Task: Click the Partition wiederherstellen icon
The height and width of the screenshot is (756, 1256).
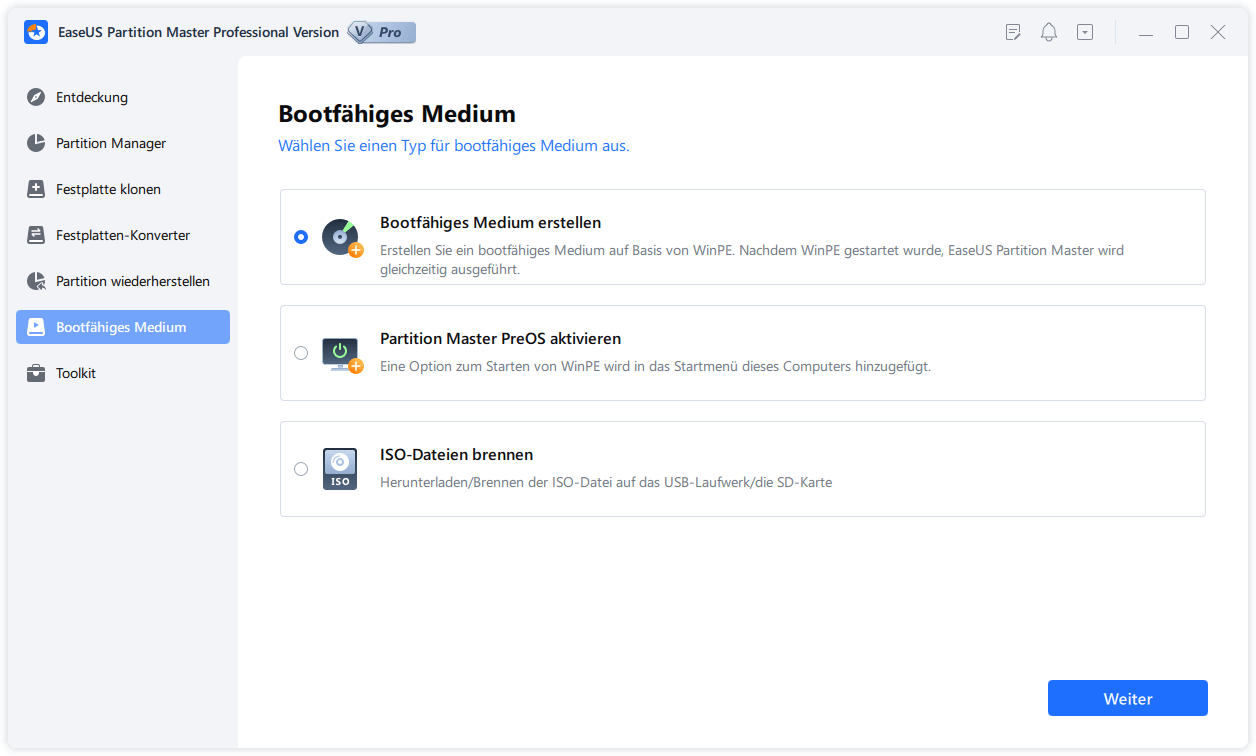Action: (36, 281)
